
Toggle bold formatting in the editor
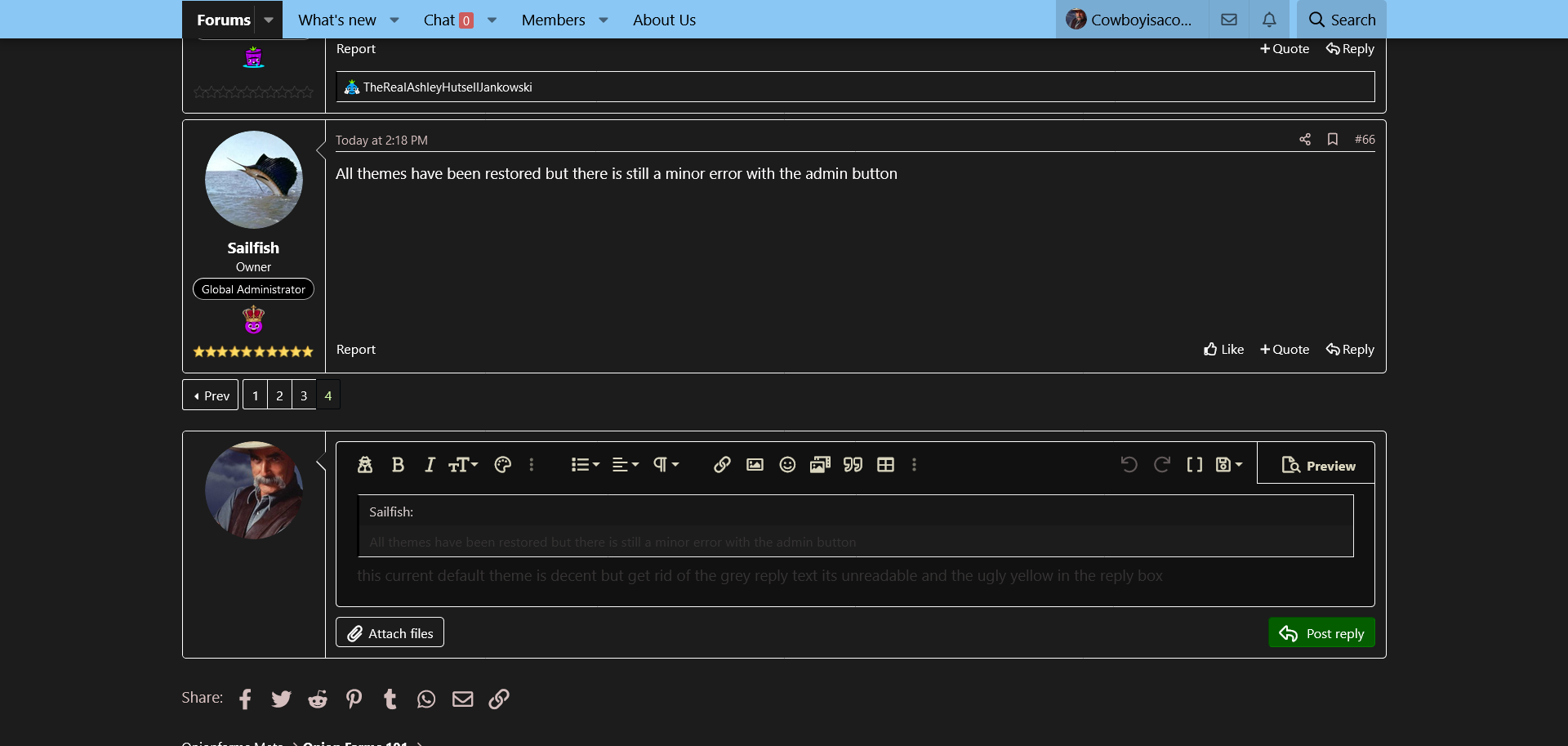tap(398, 465)
